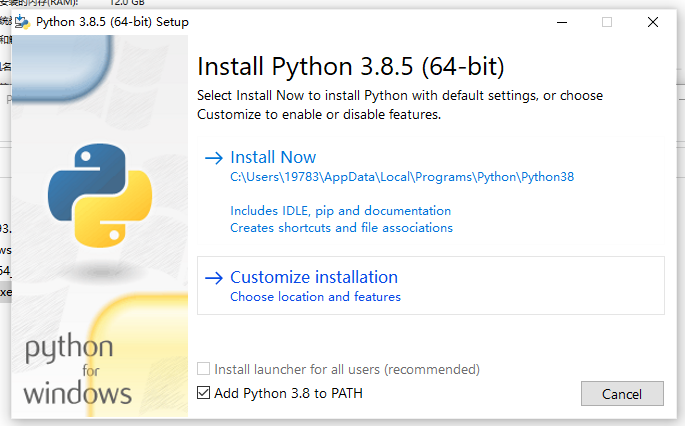Close the Python 3.8.5 Setup window

tap(652, 21)
